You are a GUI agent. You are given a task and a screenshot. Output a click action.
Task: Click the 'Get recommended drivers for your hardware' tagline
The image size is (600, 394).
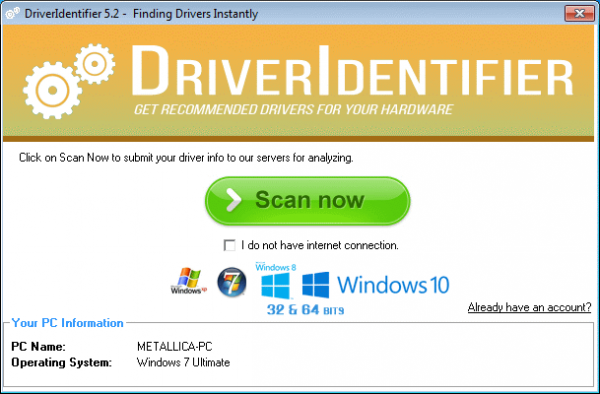(293, 109)
